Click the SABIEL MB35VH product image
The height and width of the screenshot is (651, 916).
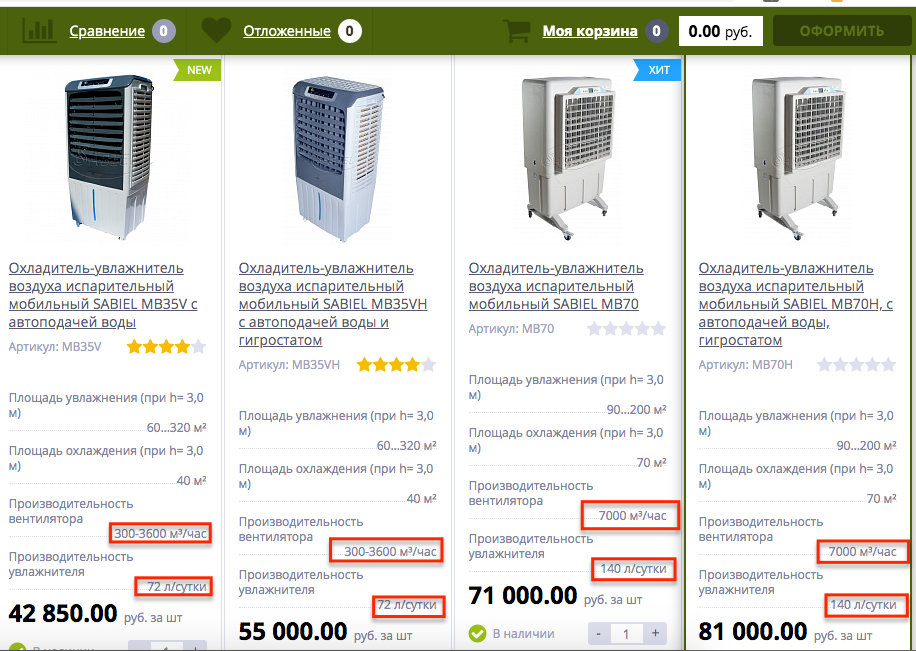pyautogui.click(x=338, y=159)
